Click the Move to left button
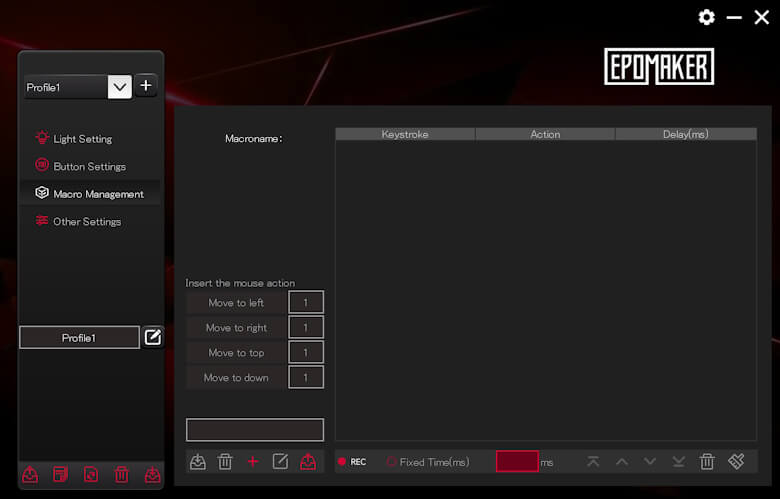 click(x=236, y=303)
